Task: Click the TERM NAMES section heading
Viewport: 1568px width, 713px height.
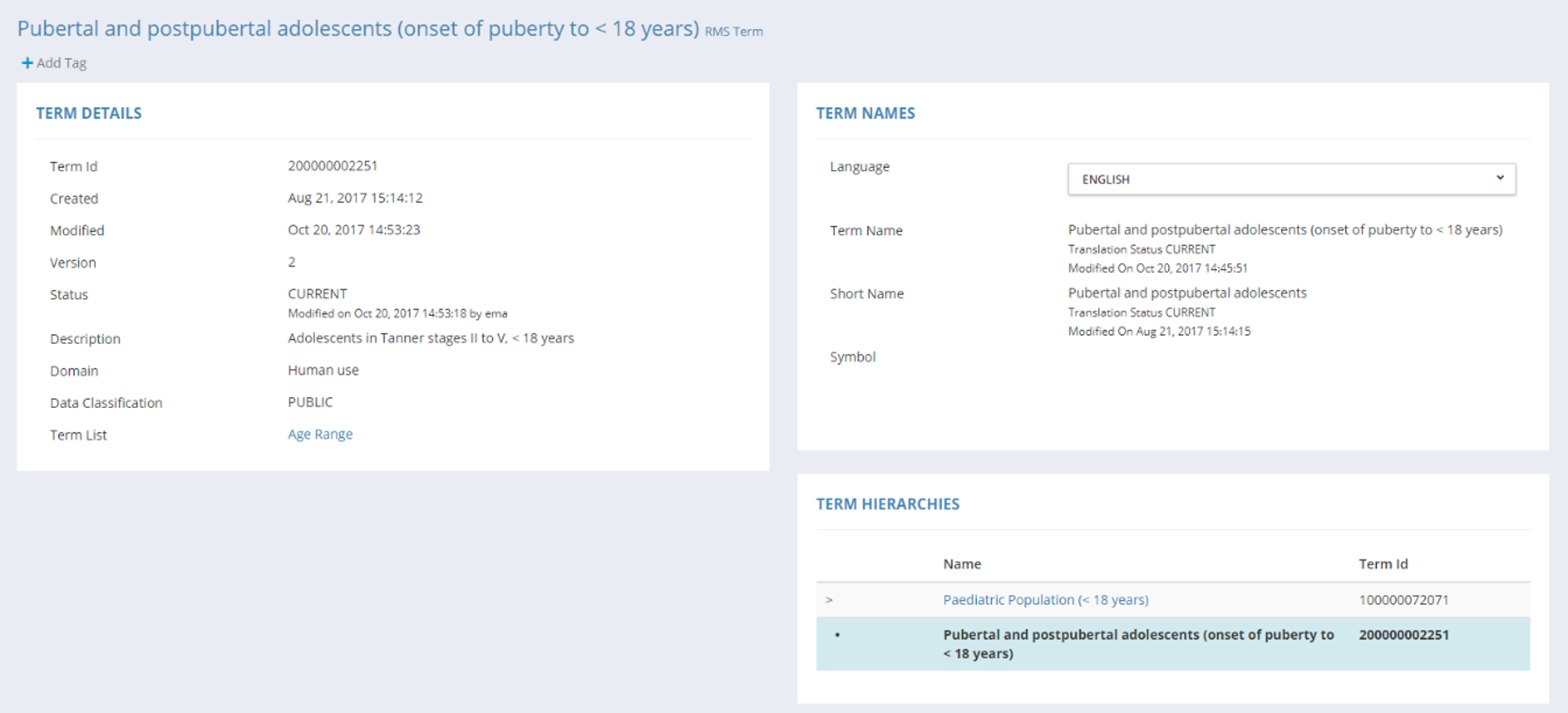Action: pos(866,113)
